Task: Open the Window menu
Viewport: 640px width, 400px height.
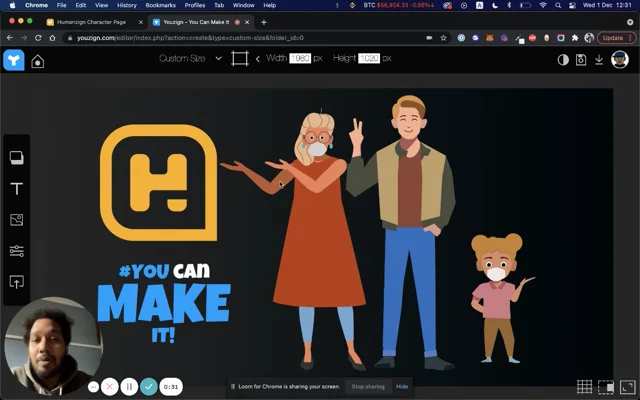Action: click(x=243, y=5)
